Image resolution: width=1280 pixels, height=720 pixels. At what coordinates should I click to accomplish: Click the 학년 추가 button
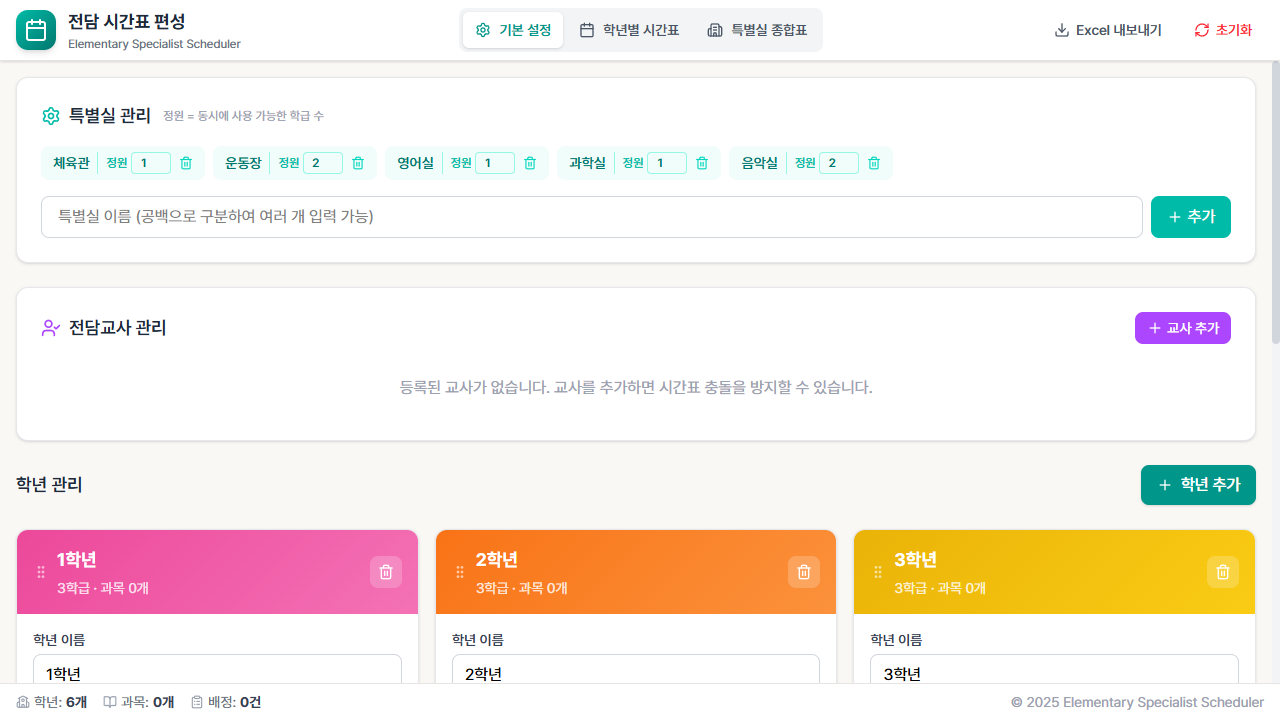(1198, 485)
